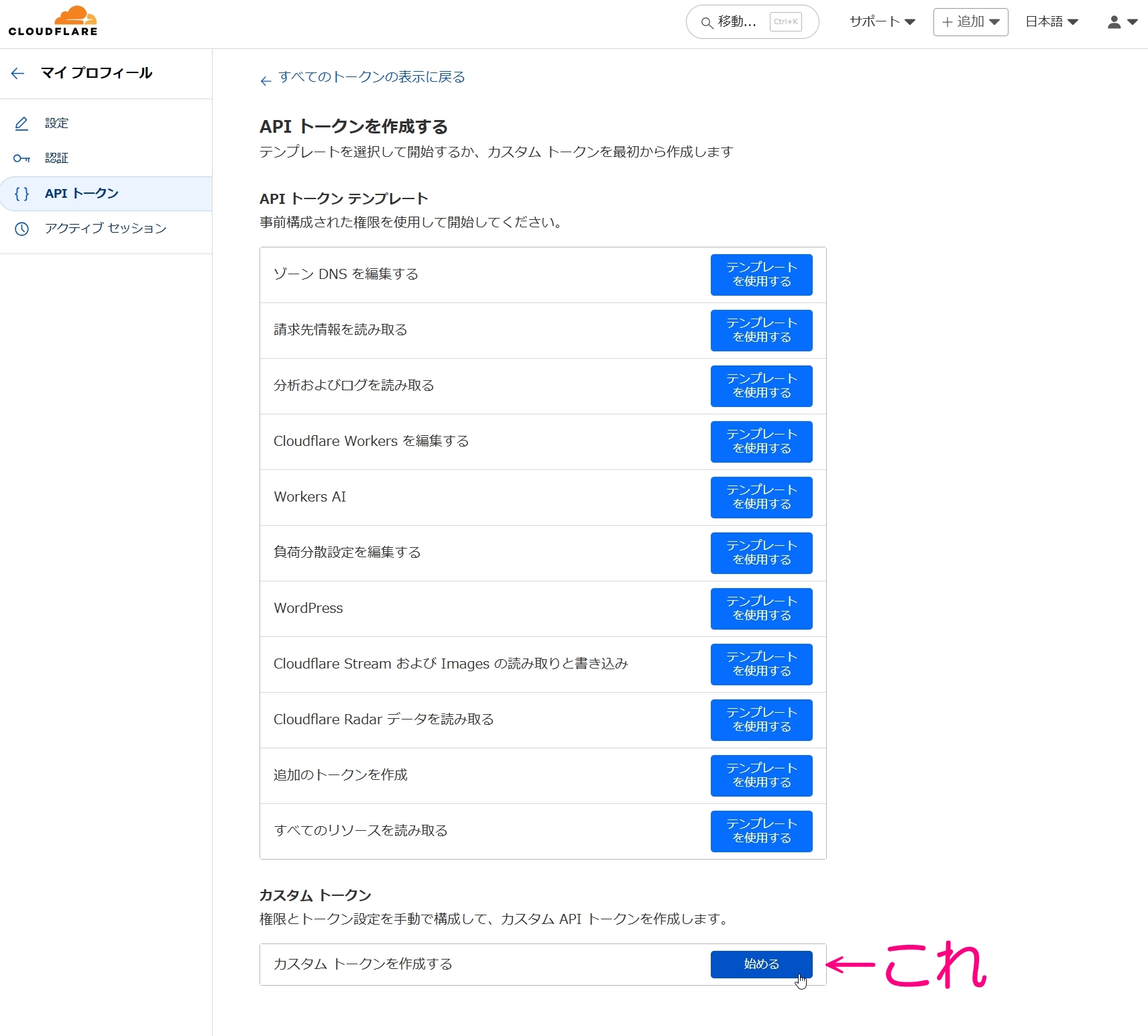Click the back arrow beside マイ プロフィール
1148x1036 pixels.
[x=18, y=73]
